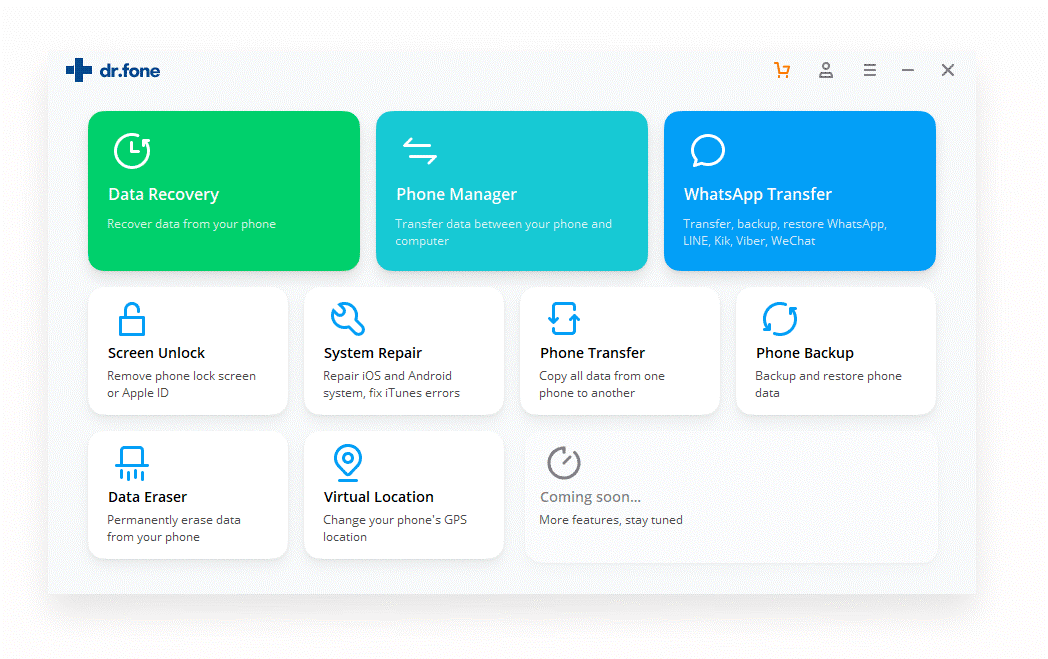Select the Data Eraser title

148,497
